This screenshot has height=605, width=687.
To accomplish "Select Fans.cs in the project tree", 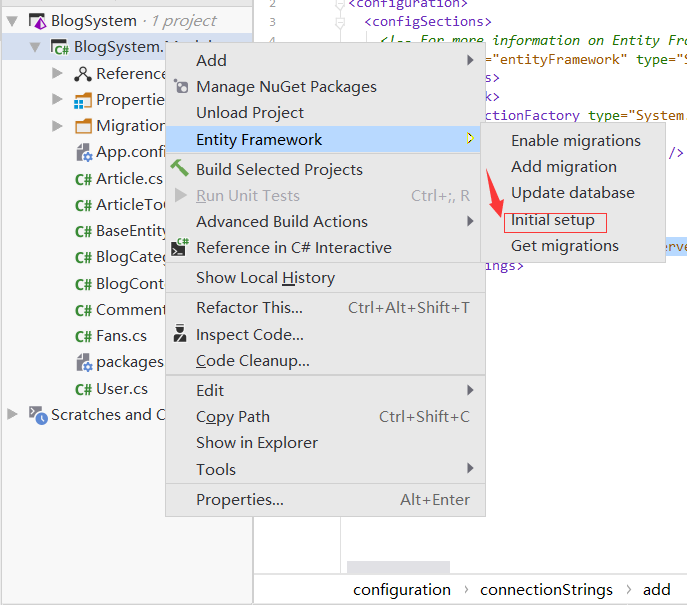I will coord(121,336).
